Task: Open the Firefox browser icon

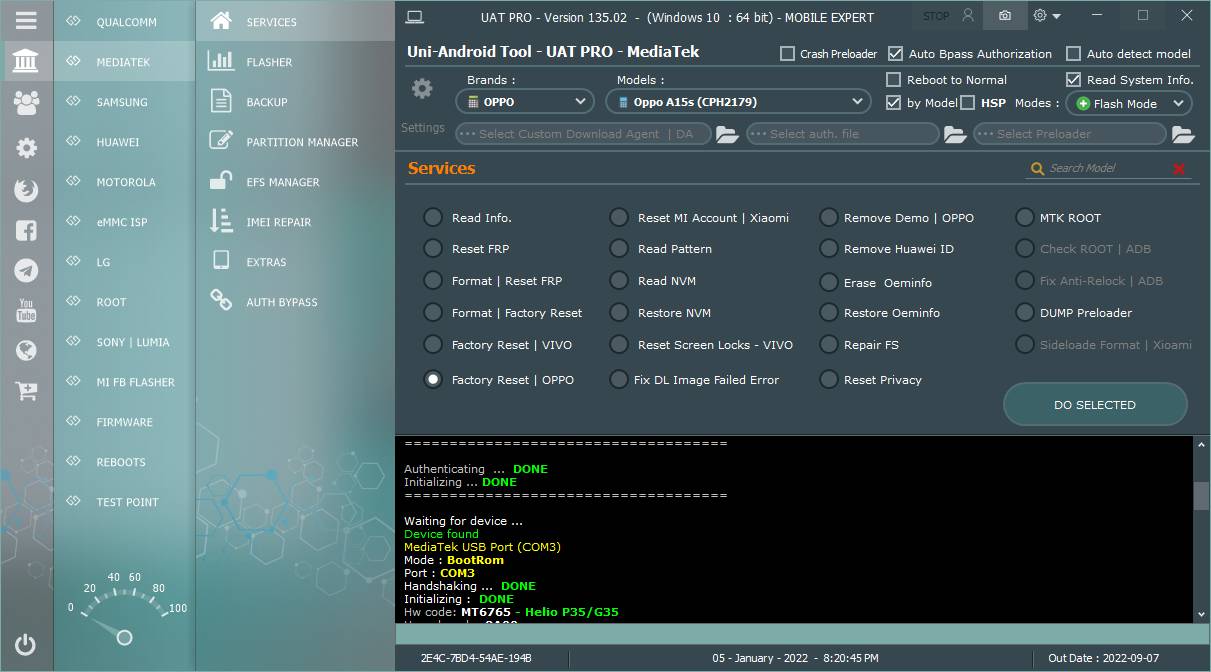Action: tap(26, 190)
